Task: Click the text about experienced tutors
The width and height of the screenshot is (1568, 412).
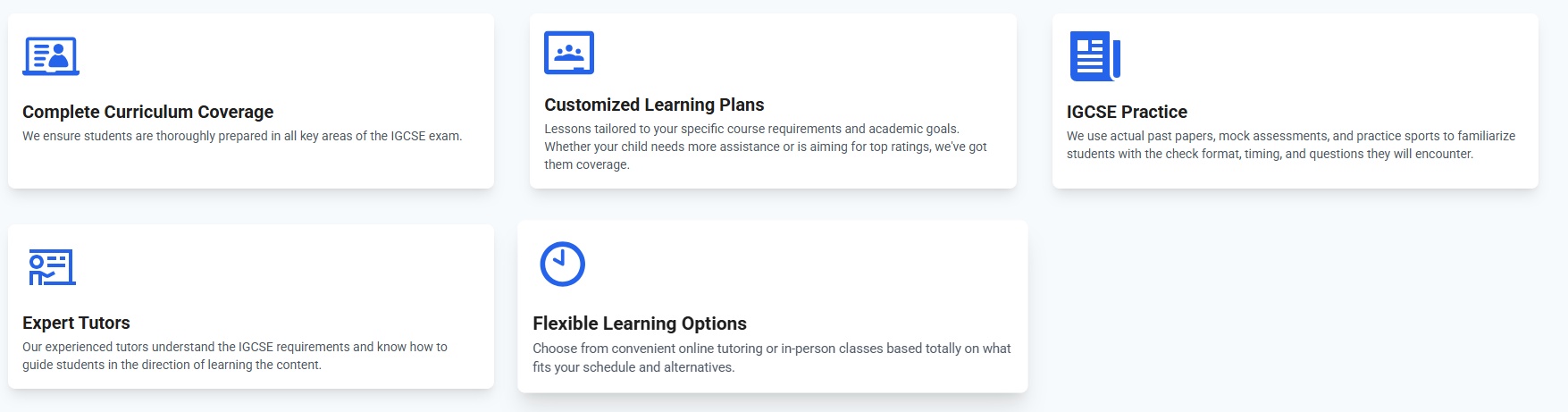Action: point(235,347)
